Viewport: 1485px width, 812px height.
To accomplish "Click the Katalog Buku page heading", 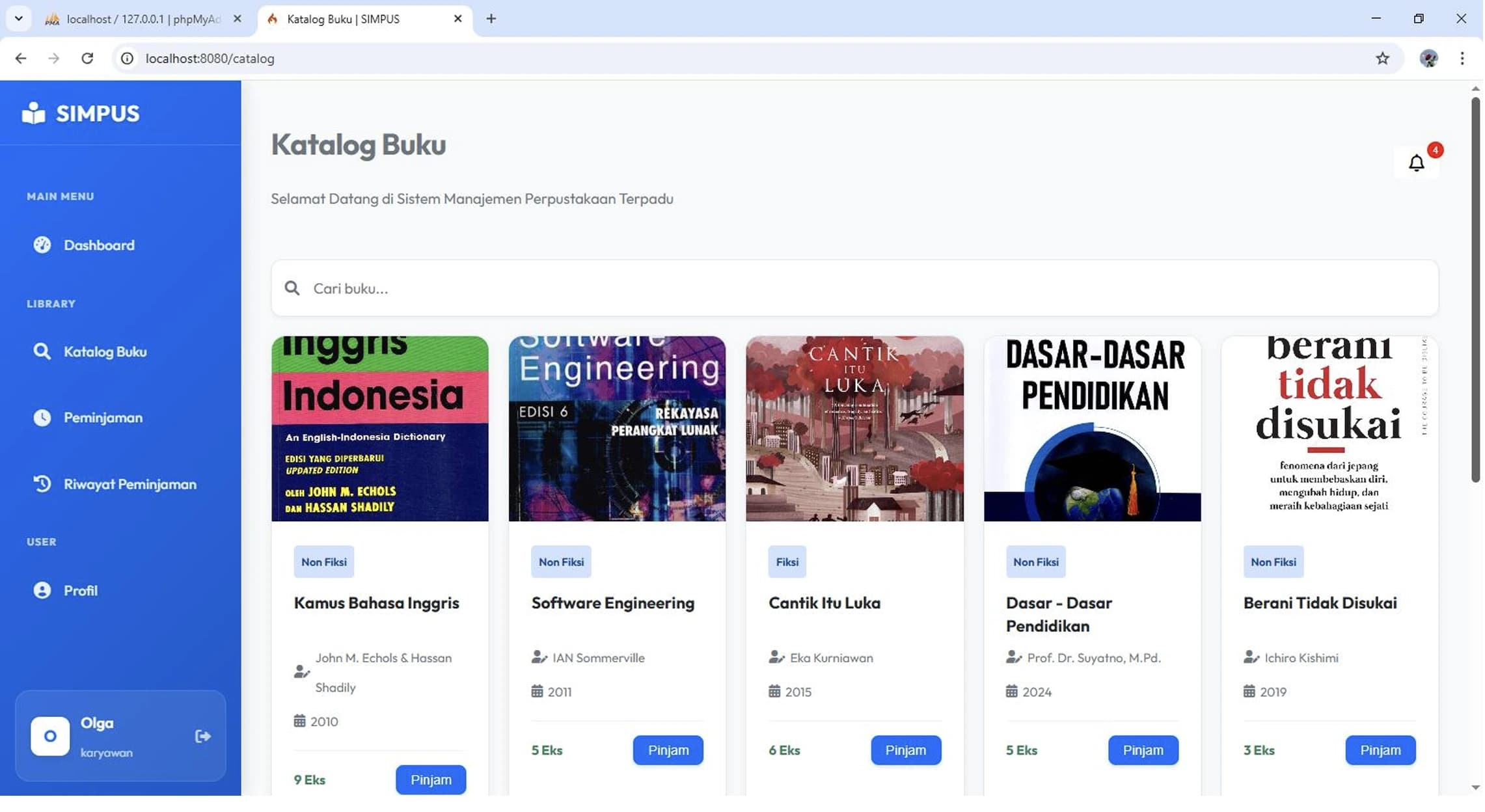I will pos(359,144).
